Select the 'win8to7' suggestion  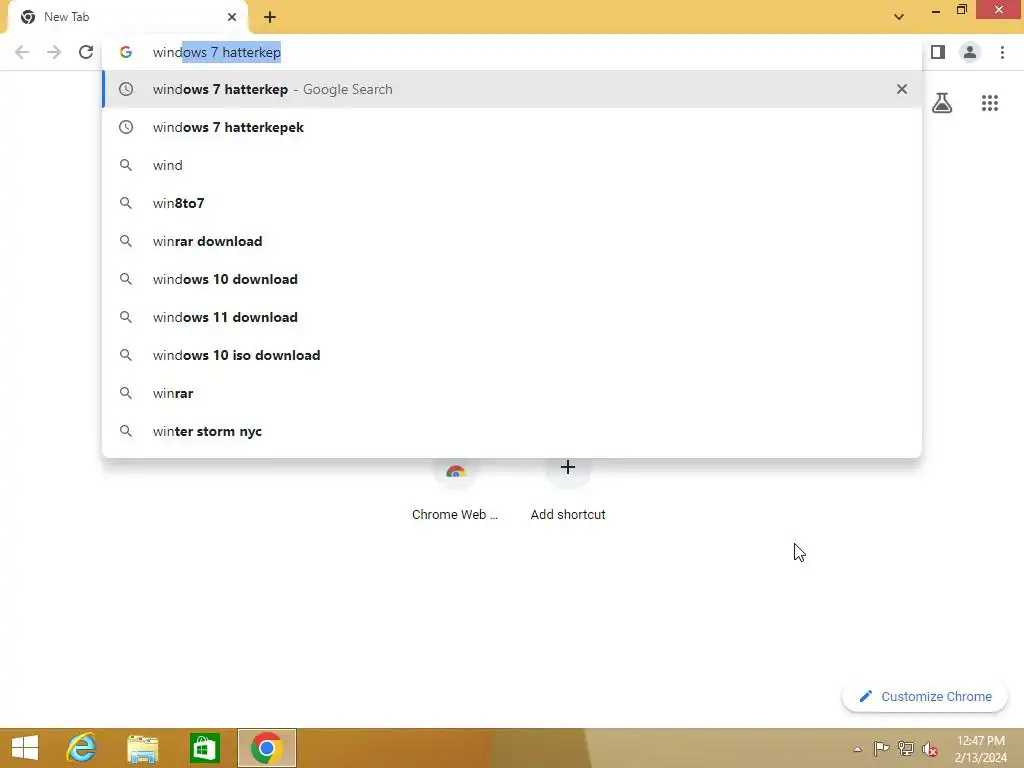pos(512,203)
